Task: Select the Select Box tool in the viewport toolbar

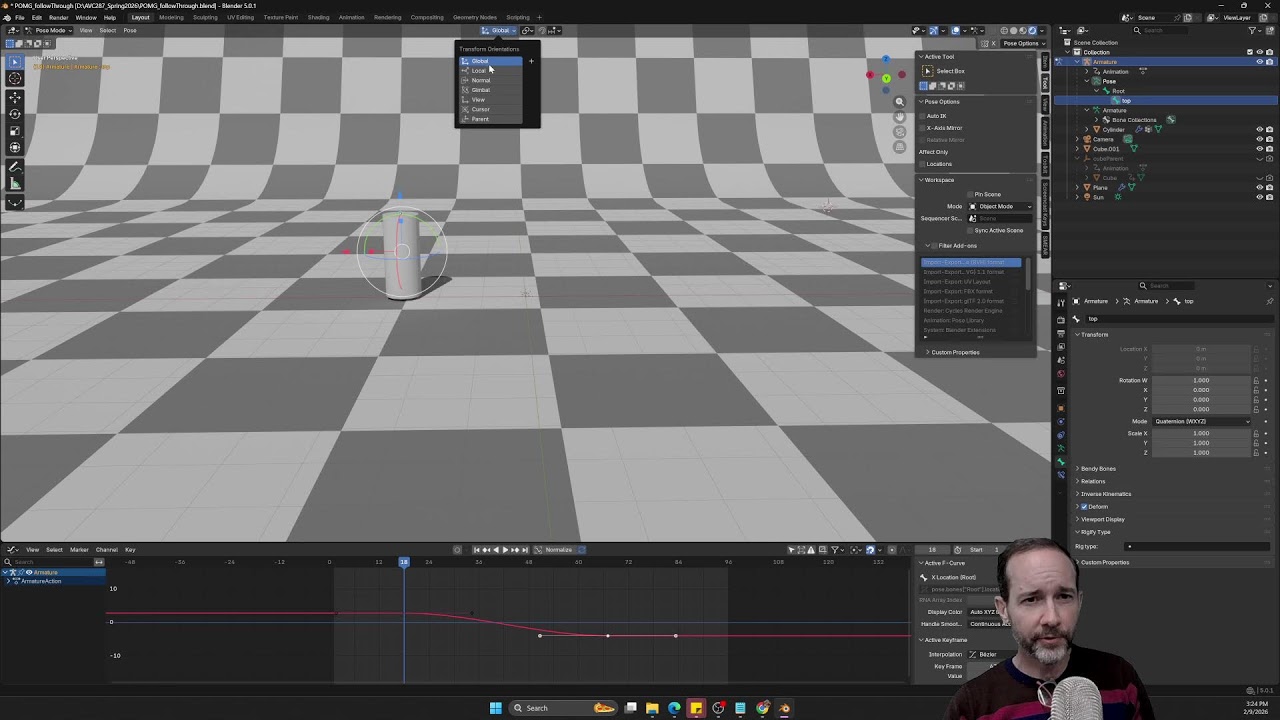Action: pyautogui.click(x=15, y=62)
